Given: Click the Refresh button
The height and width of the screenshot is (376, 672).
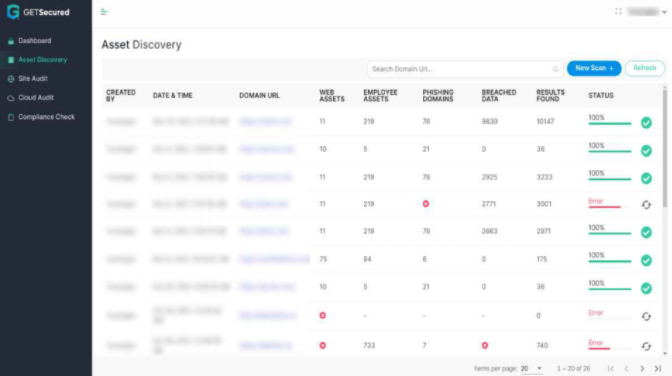Looking at the screenshot, I should 645,68.
